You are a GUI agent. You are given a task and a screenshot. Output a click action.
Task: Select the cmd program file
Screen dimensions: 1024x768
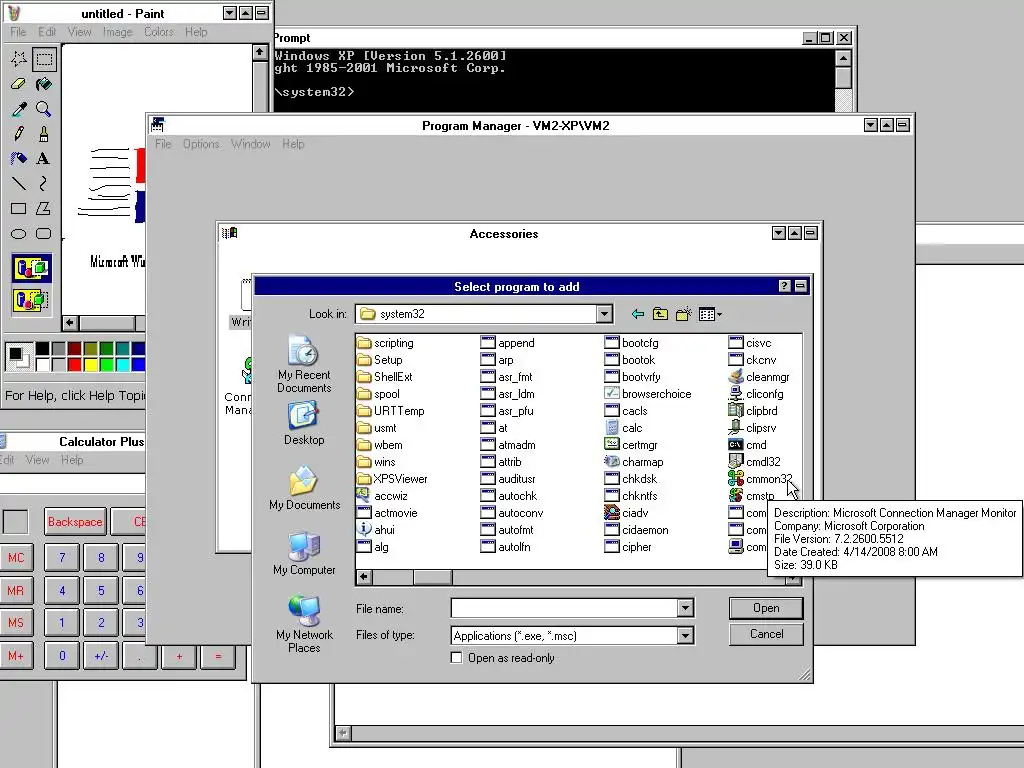747,445
